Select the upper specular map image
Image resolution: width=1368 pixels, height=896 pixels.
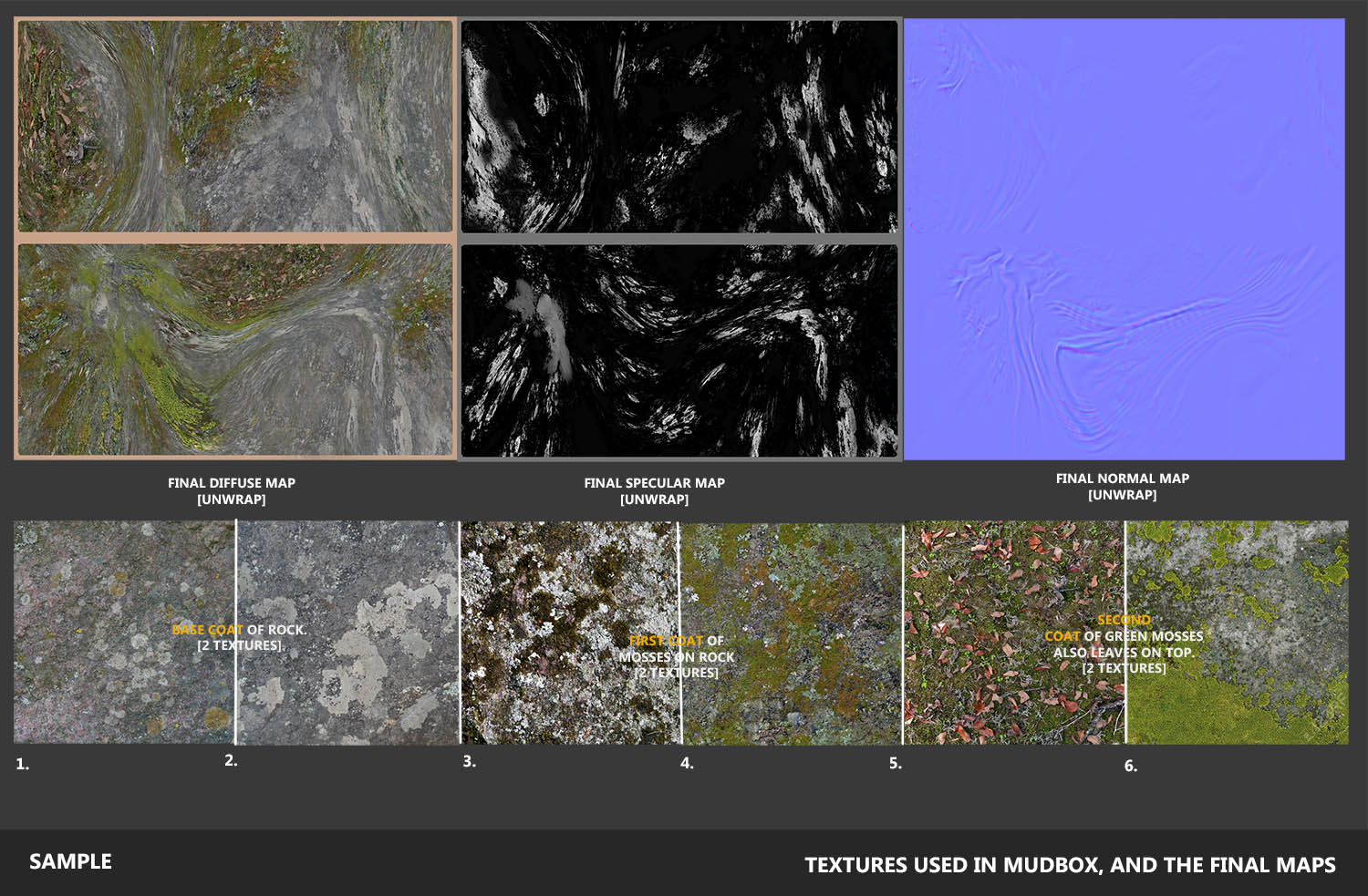[x=679, y=126]
